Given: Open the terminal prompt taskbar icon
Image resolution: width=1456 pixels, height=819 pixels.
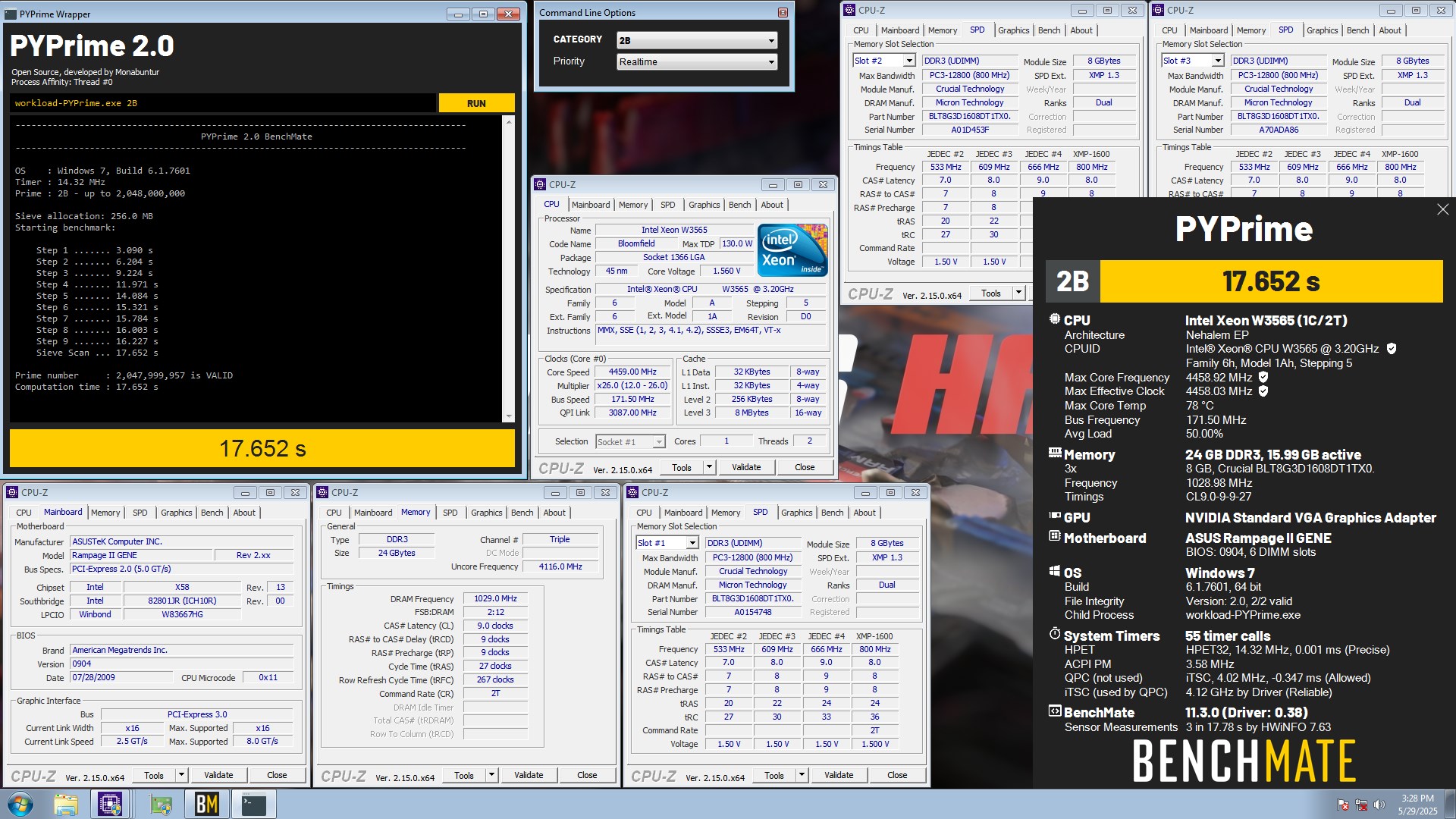Looking at the screenshot, I should (x=253, y=804).
